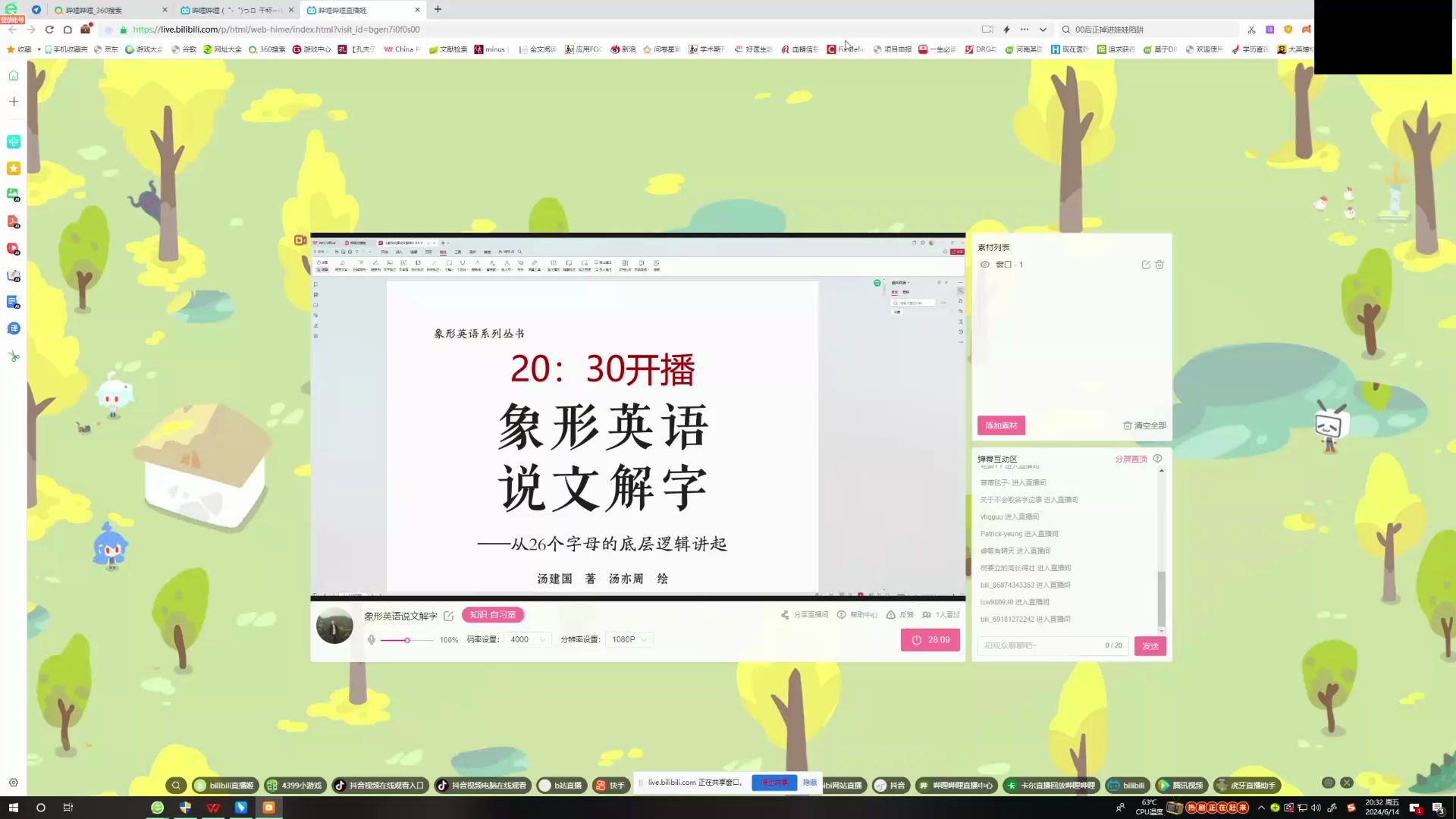
Task: Open Task View on taskbar
Action: [x=67, y=808]
